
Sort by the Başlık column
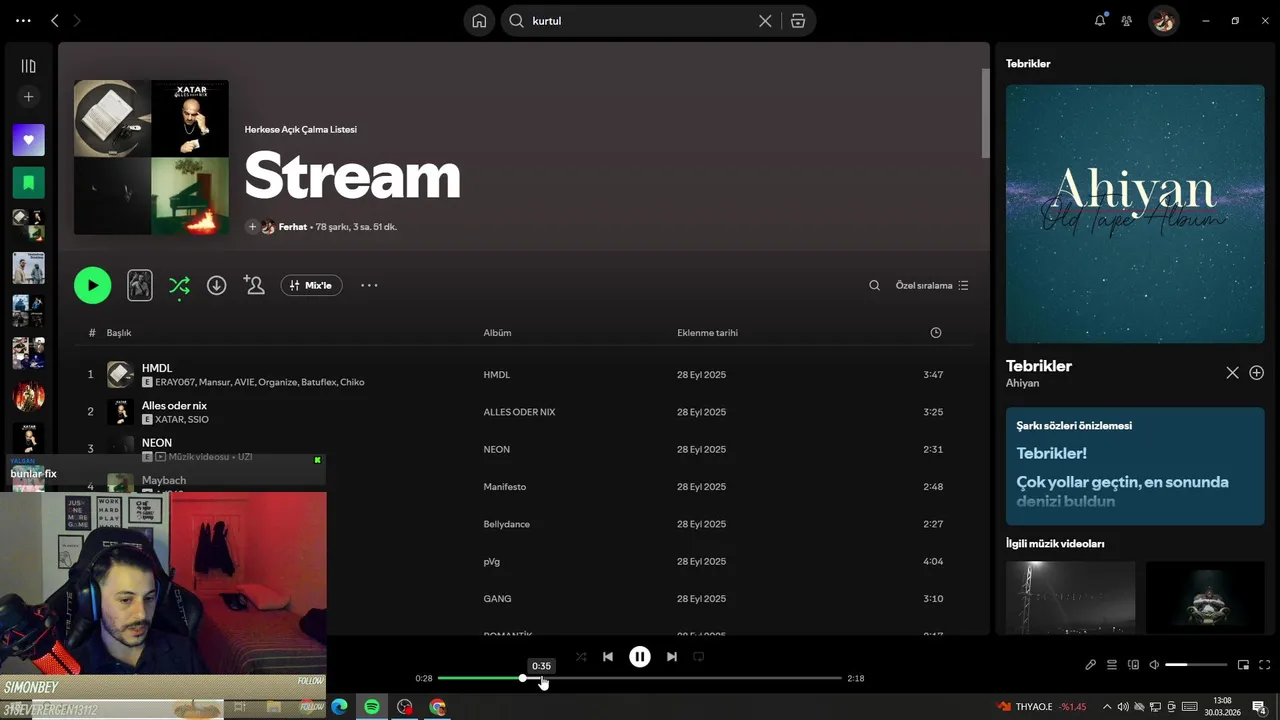(x=119, y=333)
